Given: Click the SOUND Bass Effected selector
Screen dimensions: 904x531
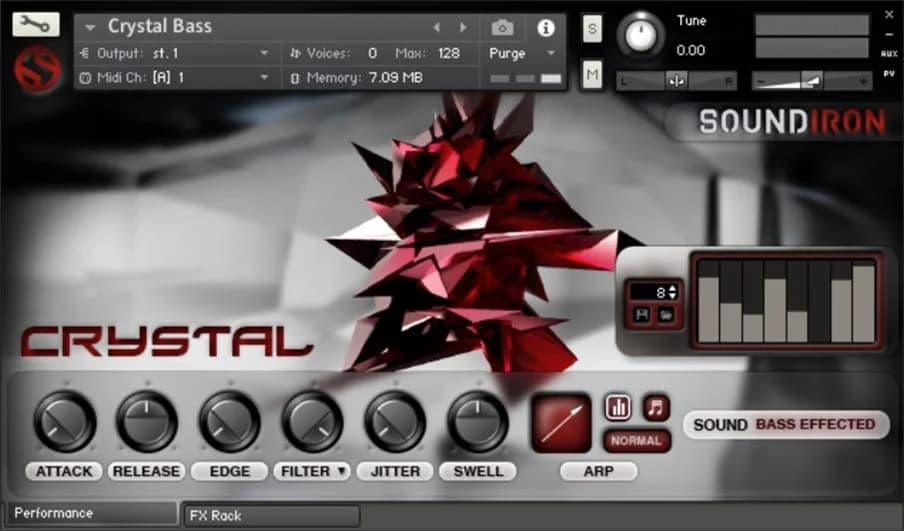Looking at the screenshot, I should click(x=785, y=424).
